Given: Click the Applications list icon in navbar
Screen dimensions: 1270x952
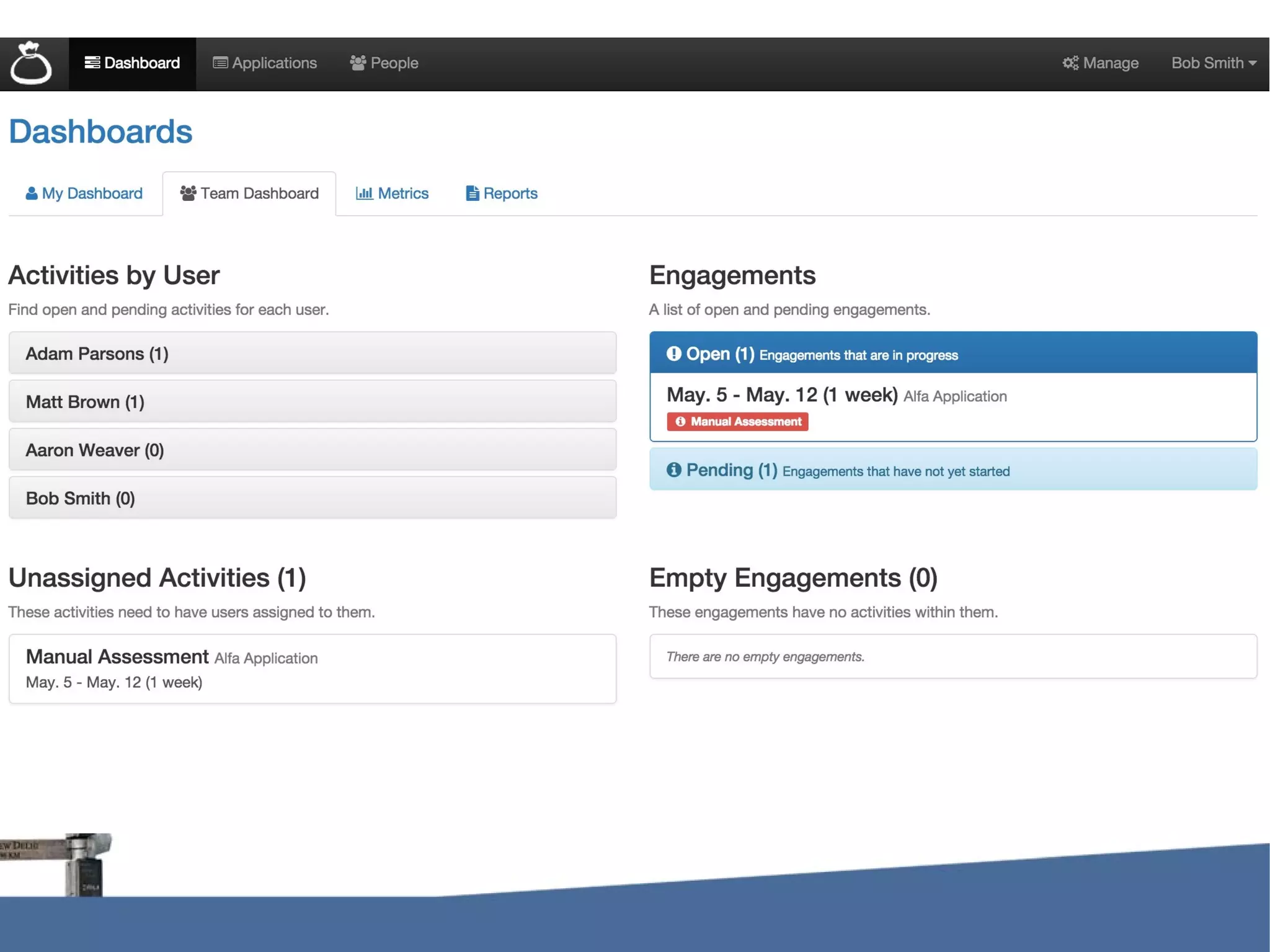Looking at the screenshot, I should (x=220, y=63).
